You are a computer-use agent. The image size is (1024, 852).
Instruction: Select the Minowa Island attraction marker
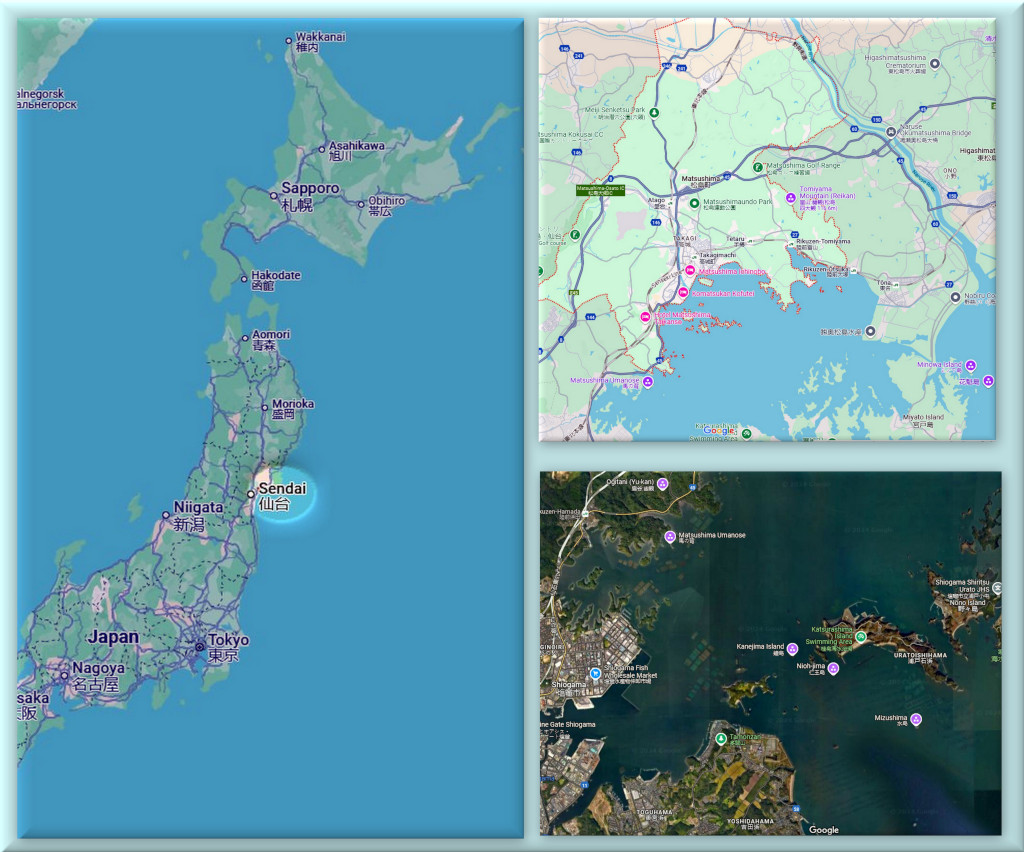point(970,365)
